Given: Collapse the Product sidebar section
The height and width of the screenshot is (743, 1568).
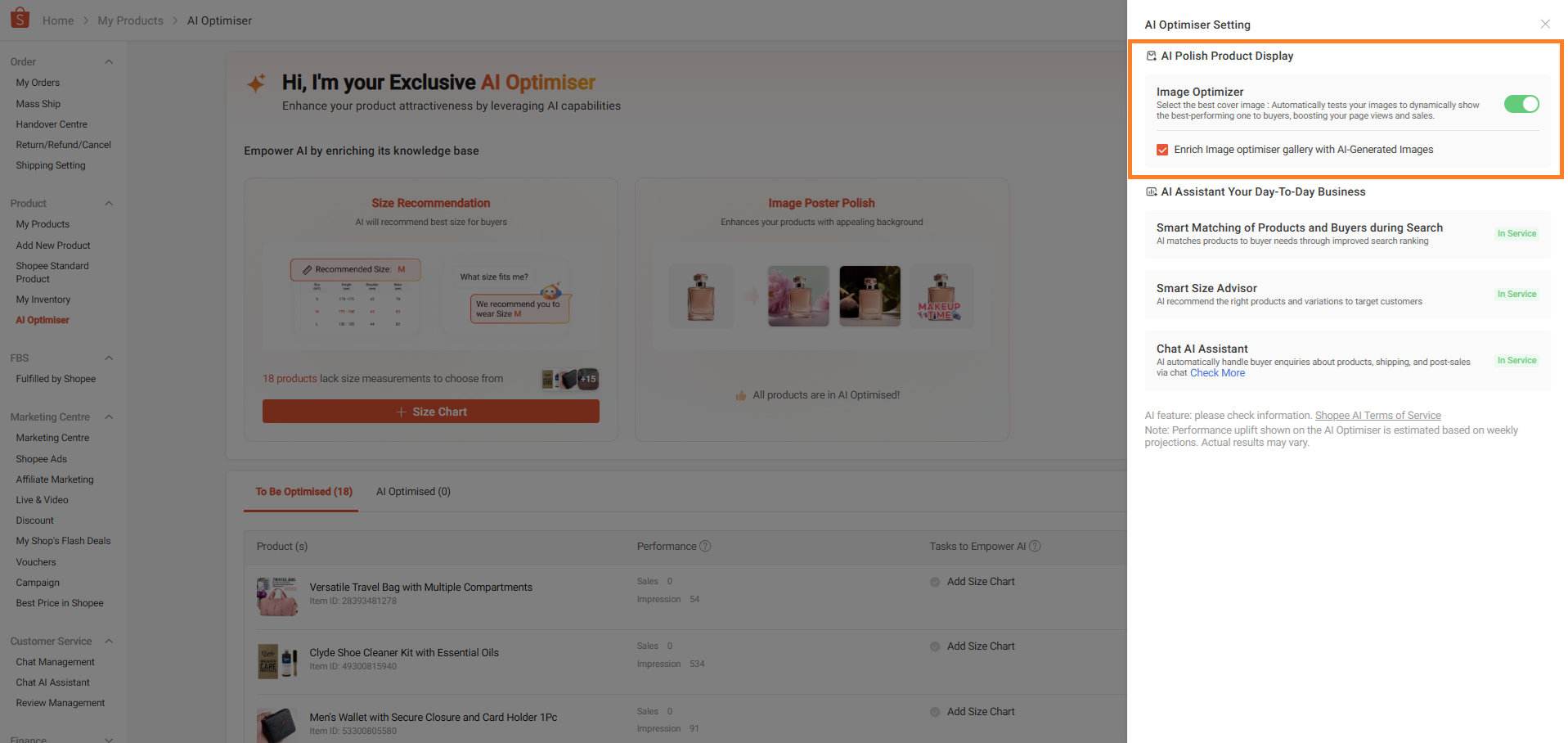Looking at the screenshot, I should (x=109, y=204).
